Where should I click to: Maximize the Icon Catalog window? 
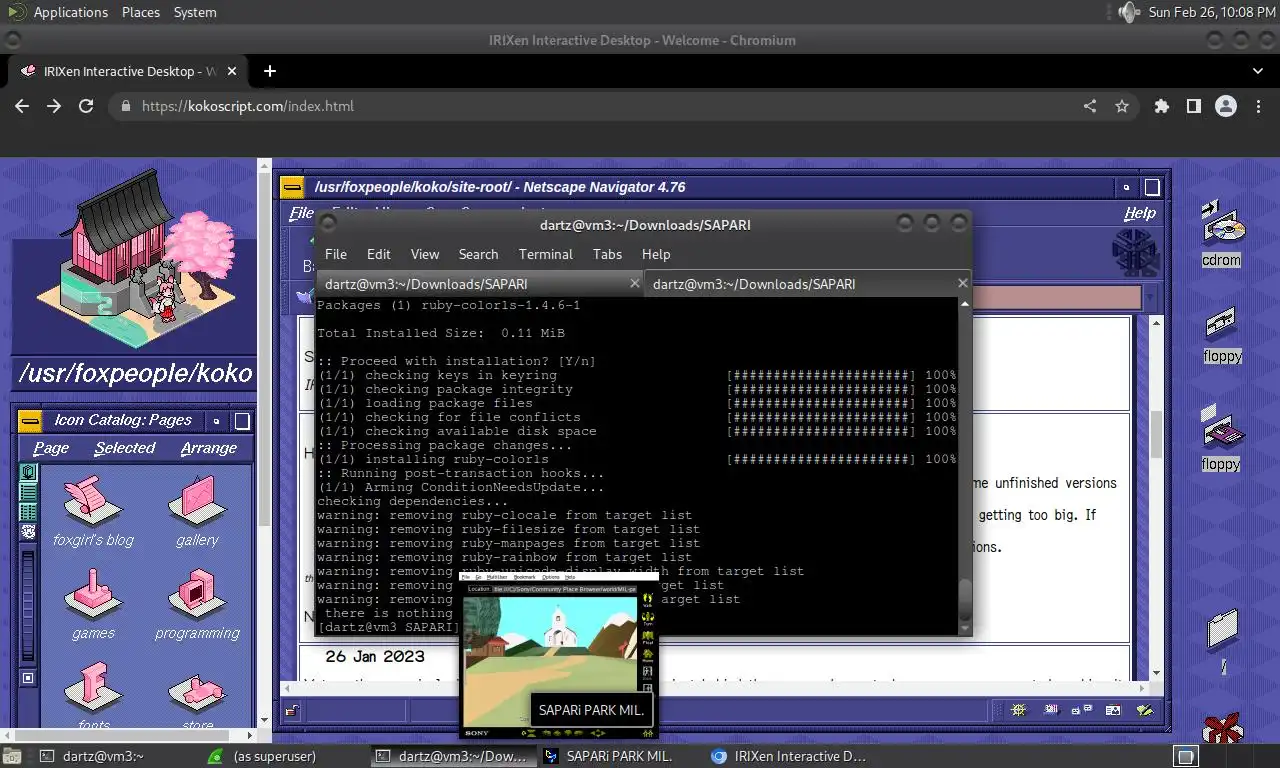click(x=242, y=421)
